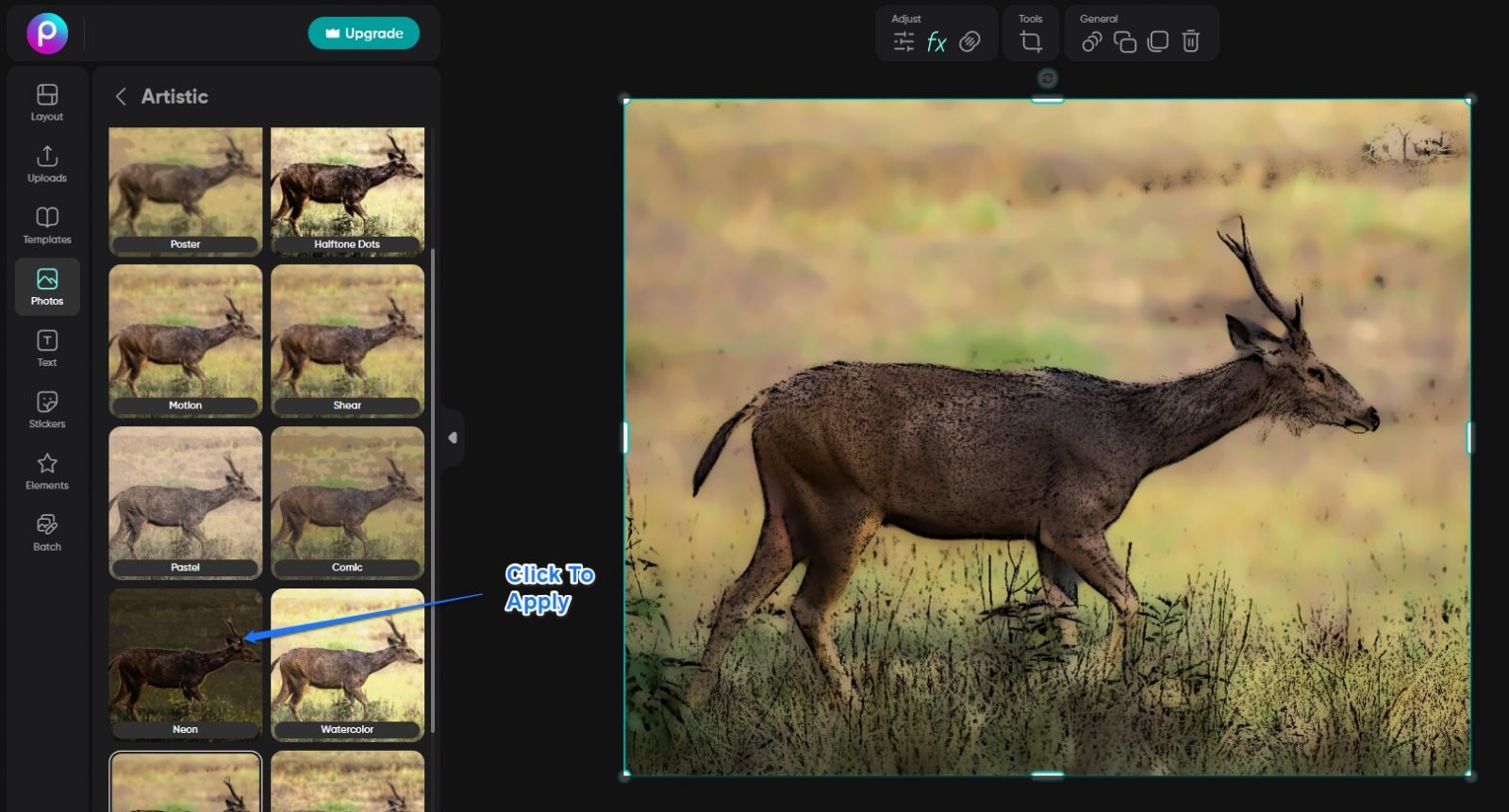Open the Batch editing tool
Image resolution: width=1509 pixels, height=812 pixels.
point(47,532)
